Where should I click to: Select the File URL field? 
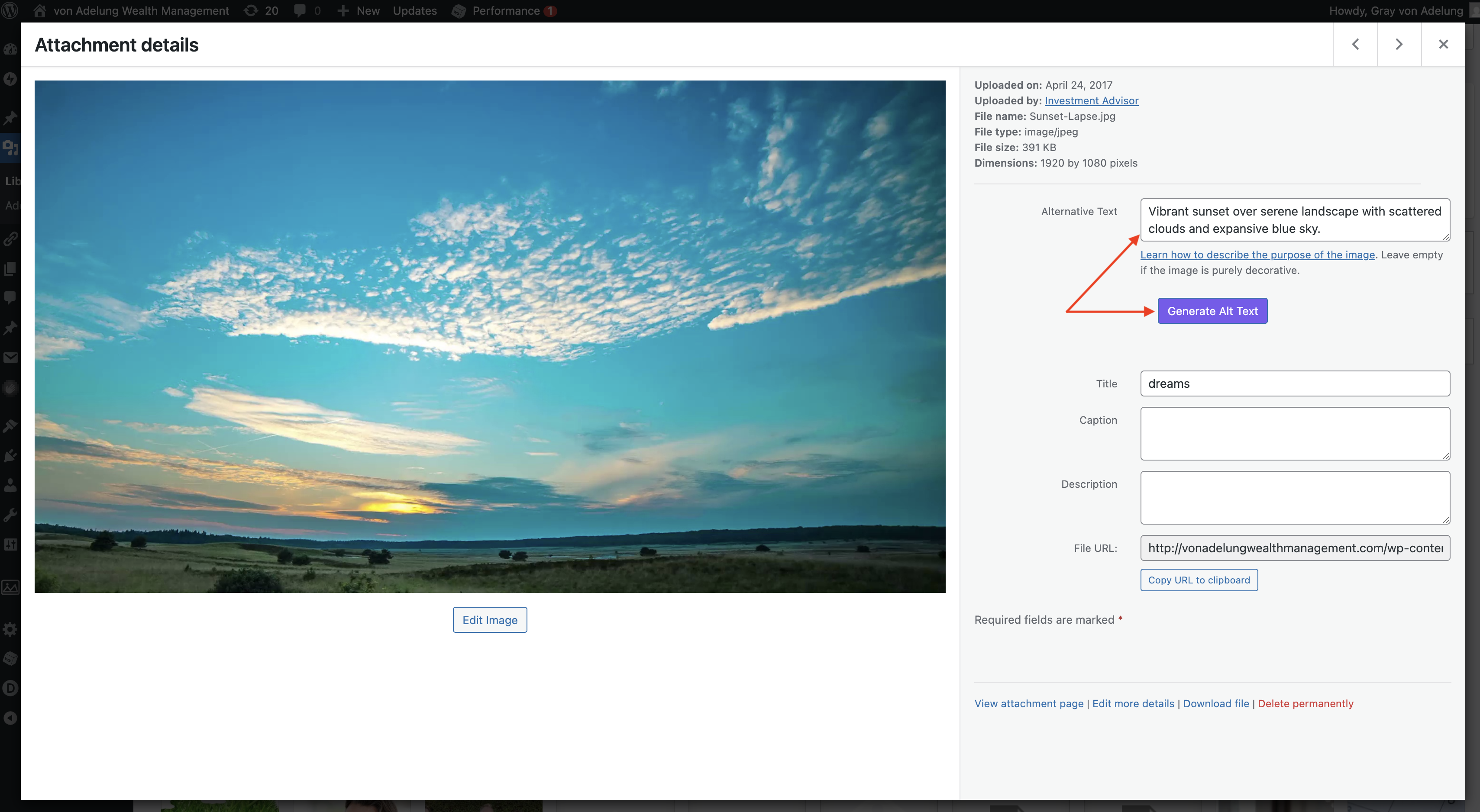(x=1295, y=548)
